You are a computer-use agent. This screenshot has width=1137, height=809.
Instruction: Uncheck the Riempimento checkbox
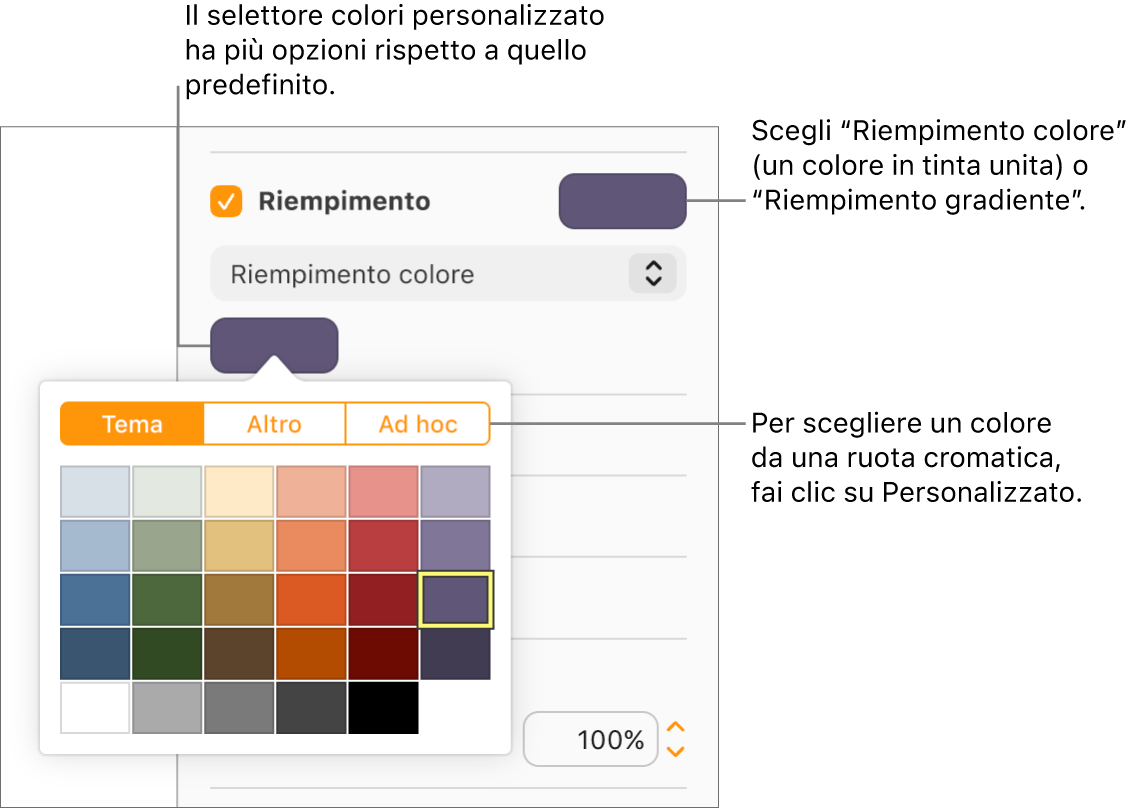[x=227, y=201]
